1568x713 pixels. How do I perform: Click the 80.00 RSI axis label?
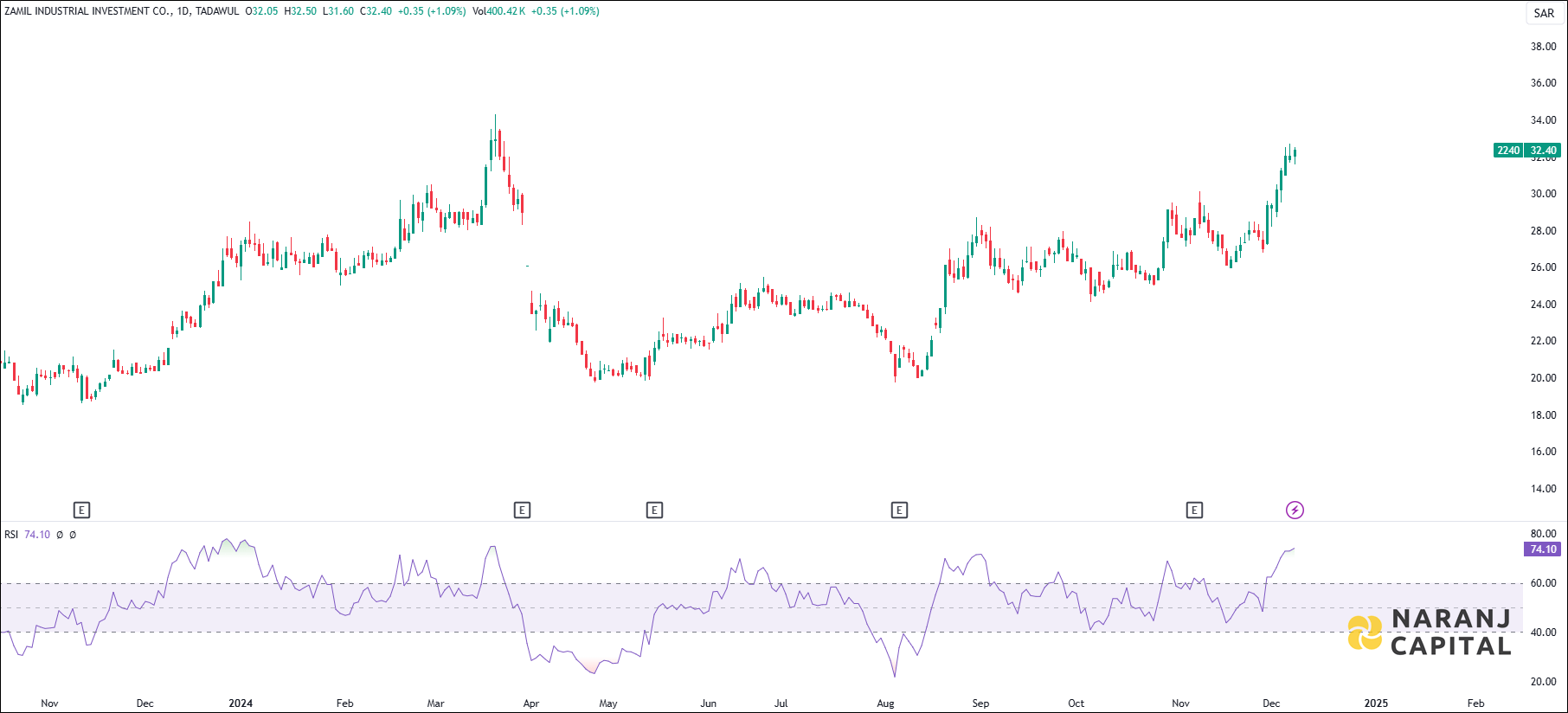[x=1543, y=534]
